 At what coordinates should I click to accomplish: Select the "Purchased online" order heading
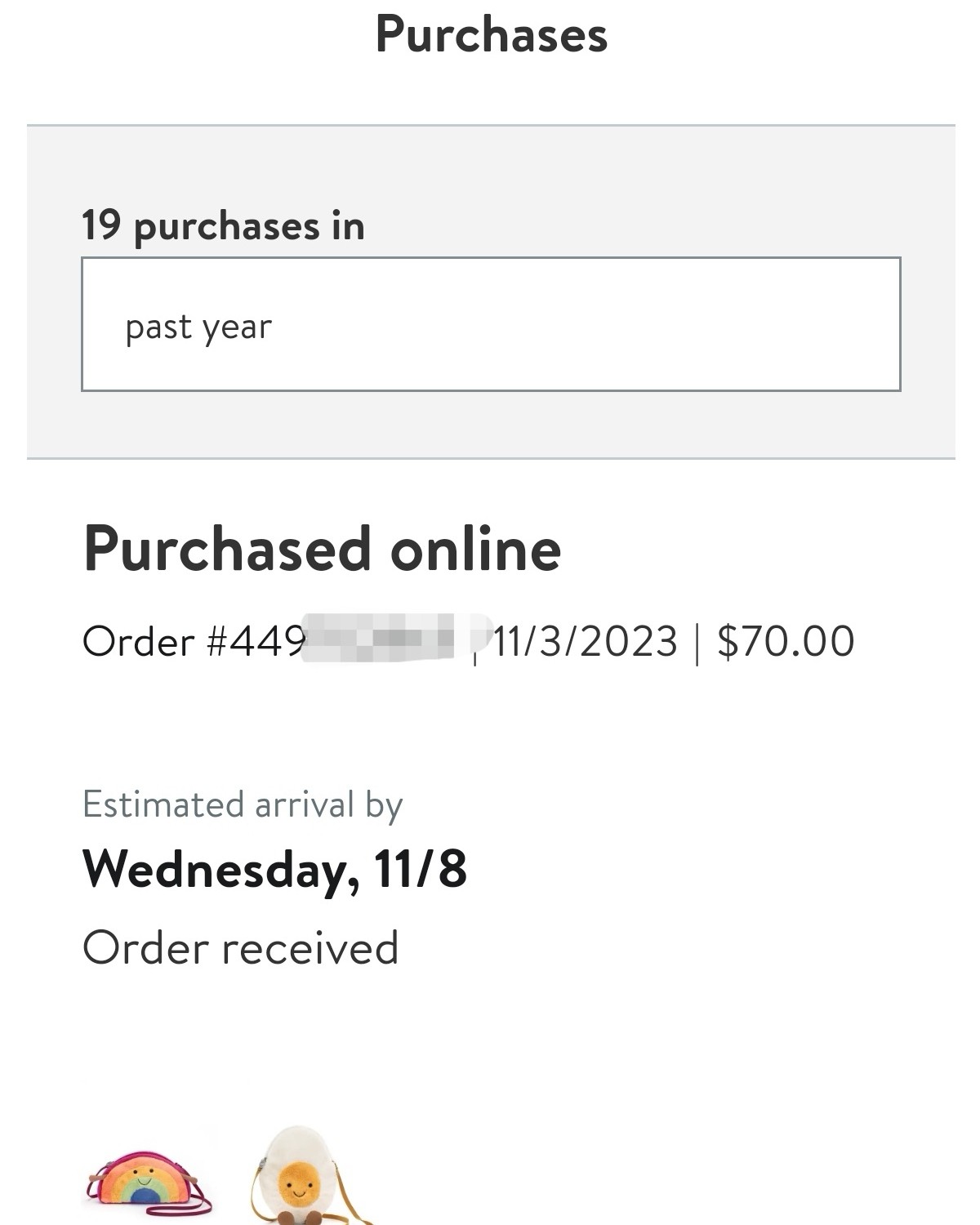pos(322,549)
